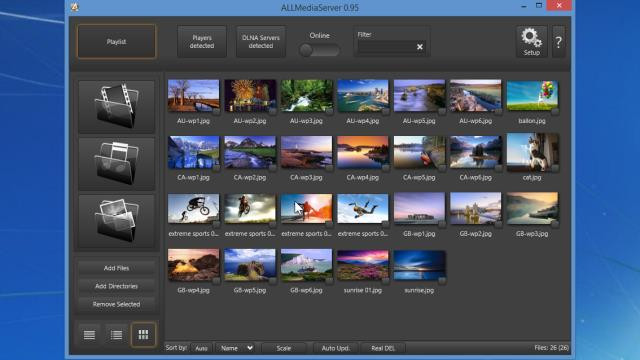This screenshot has height=360, width=640.
Task: Tick checkbox on AU-wp1.jpg thumbnail
Action: 216,111
